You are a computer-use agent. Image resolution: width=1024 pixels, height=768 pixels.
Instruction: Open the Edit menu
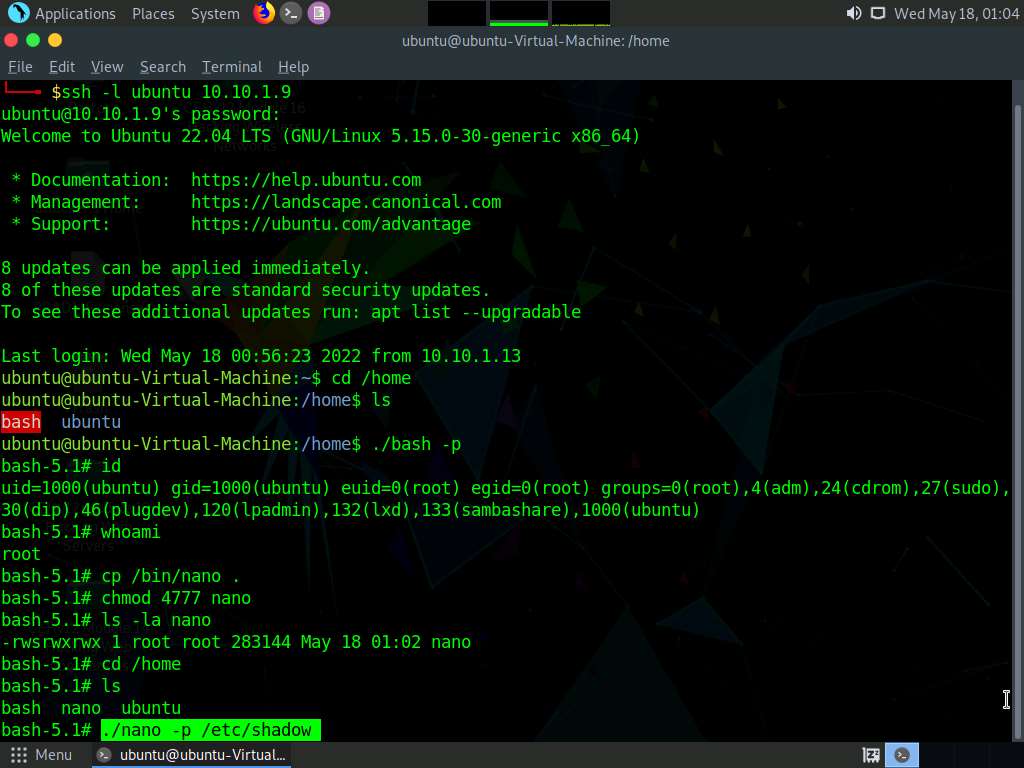pyautogui.click(x=62, y=67)
